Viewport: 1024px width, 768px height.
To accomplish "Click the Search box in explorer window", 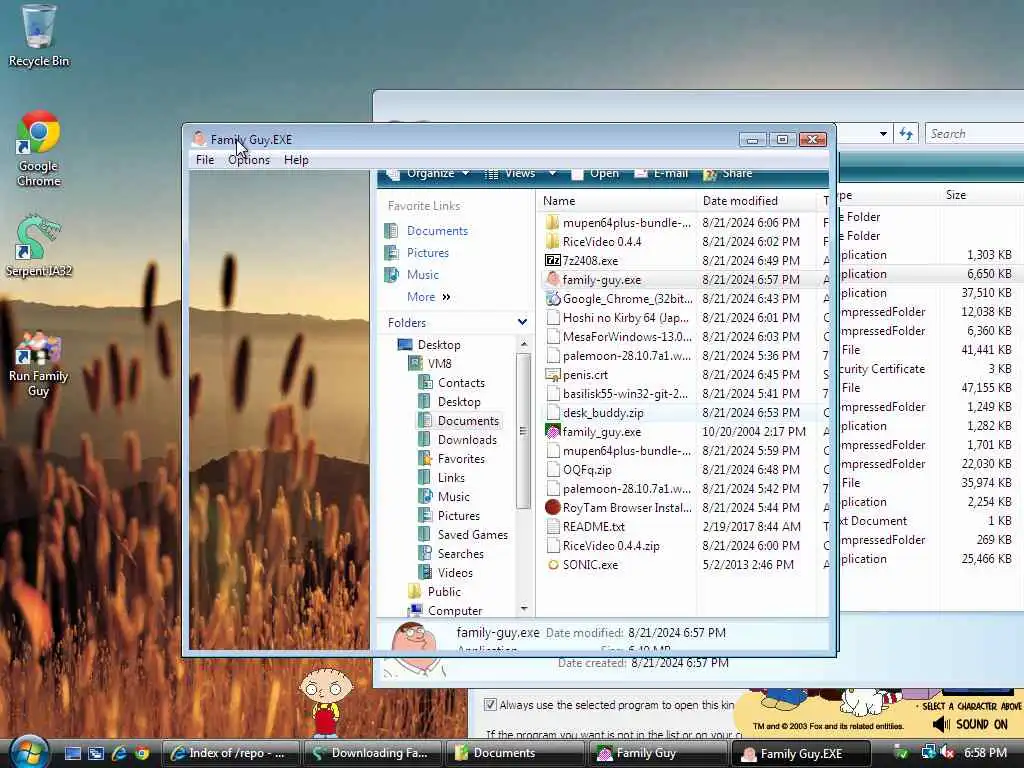I will click(x=974, y=134).
